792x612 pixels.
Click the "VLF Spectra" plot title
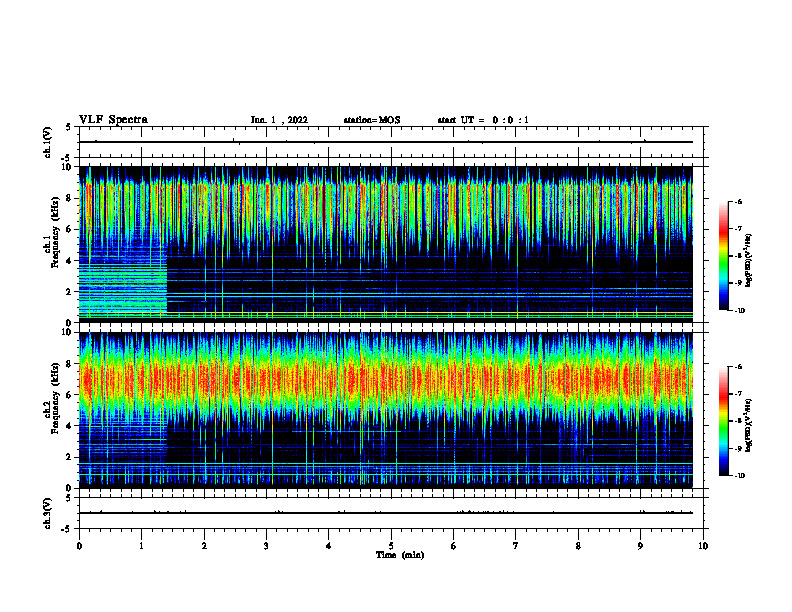coord(113,120)
